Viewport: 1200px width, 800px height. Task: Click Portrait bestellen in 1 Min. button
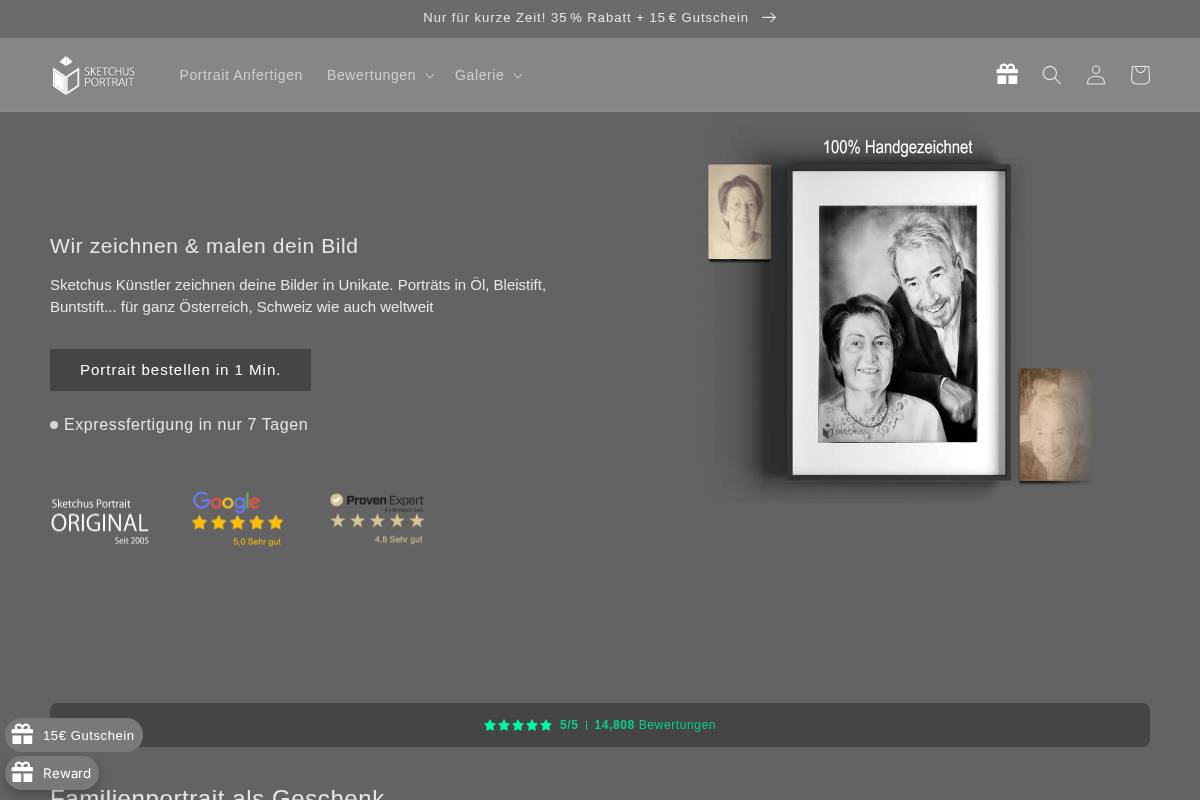click(x=180, y=370)
